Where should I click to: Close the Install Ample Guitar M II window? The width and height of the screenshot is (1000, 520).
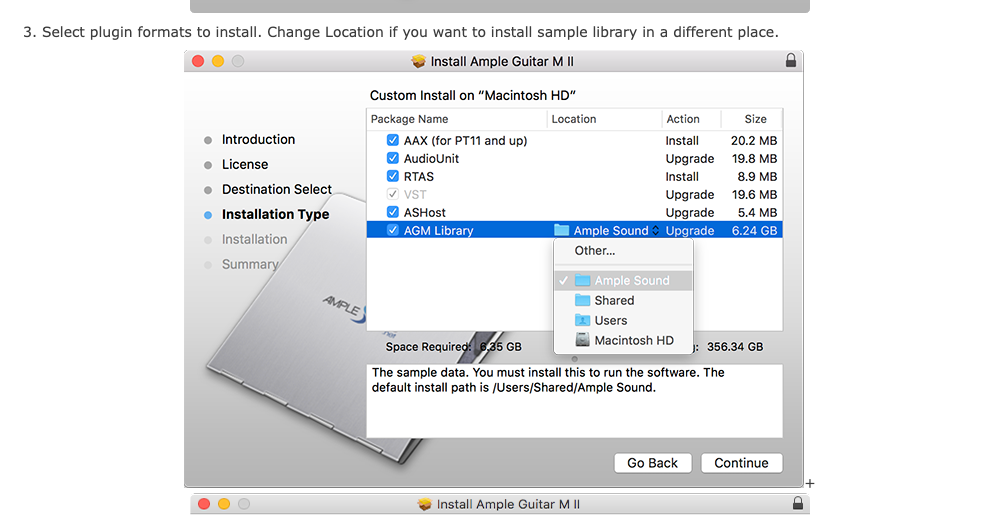point(198,61)
